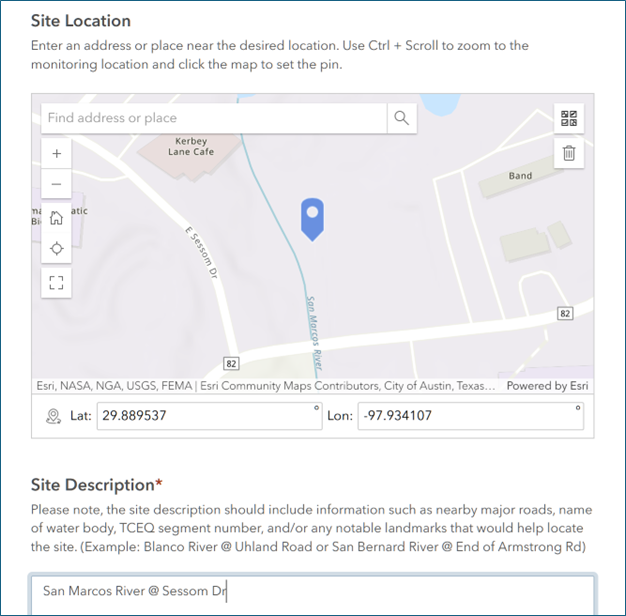The image size is (626, 616).
Task: Locate my position with crosshair icon
Action: click(57, 248)
